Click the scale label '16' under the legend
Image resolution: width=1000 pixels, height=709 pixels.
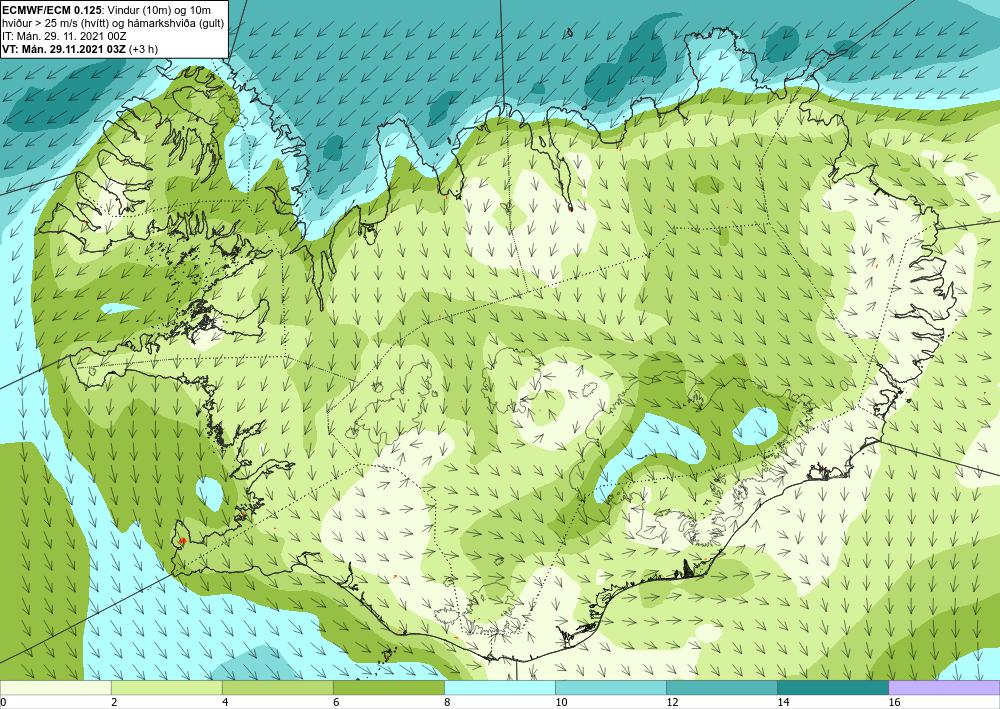(x=895, y=702)
